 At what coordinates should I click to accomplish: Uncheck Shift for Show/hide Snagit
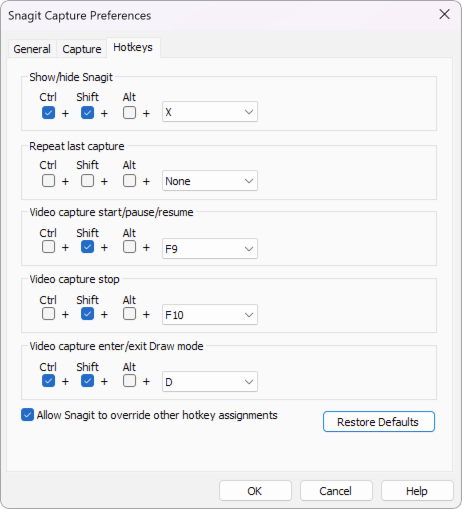click(87, 113)
